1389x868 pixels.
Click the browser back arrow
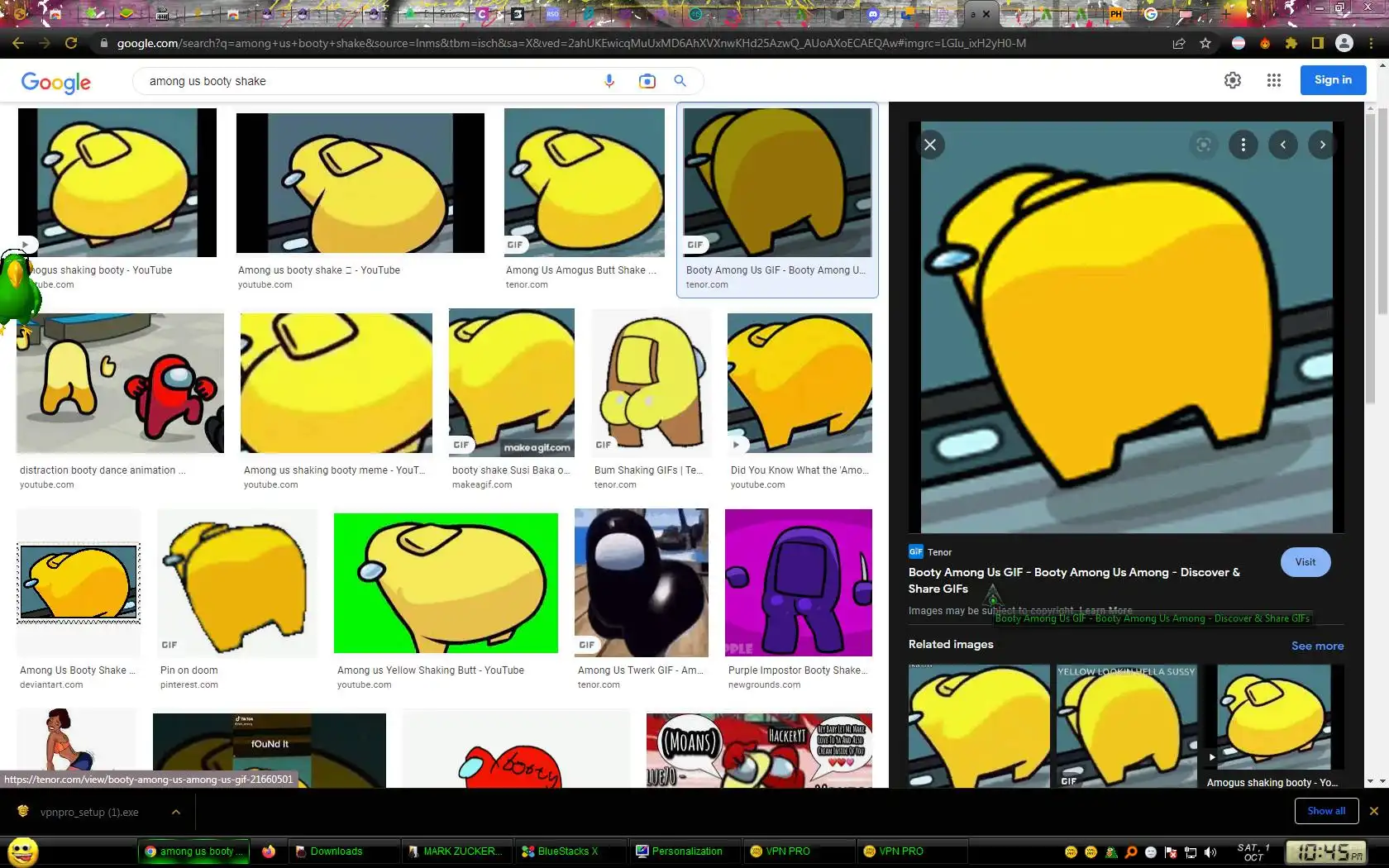pyautogui.click(x=18, y=43)
